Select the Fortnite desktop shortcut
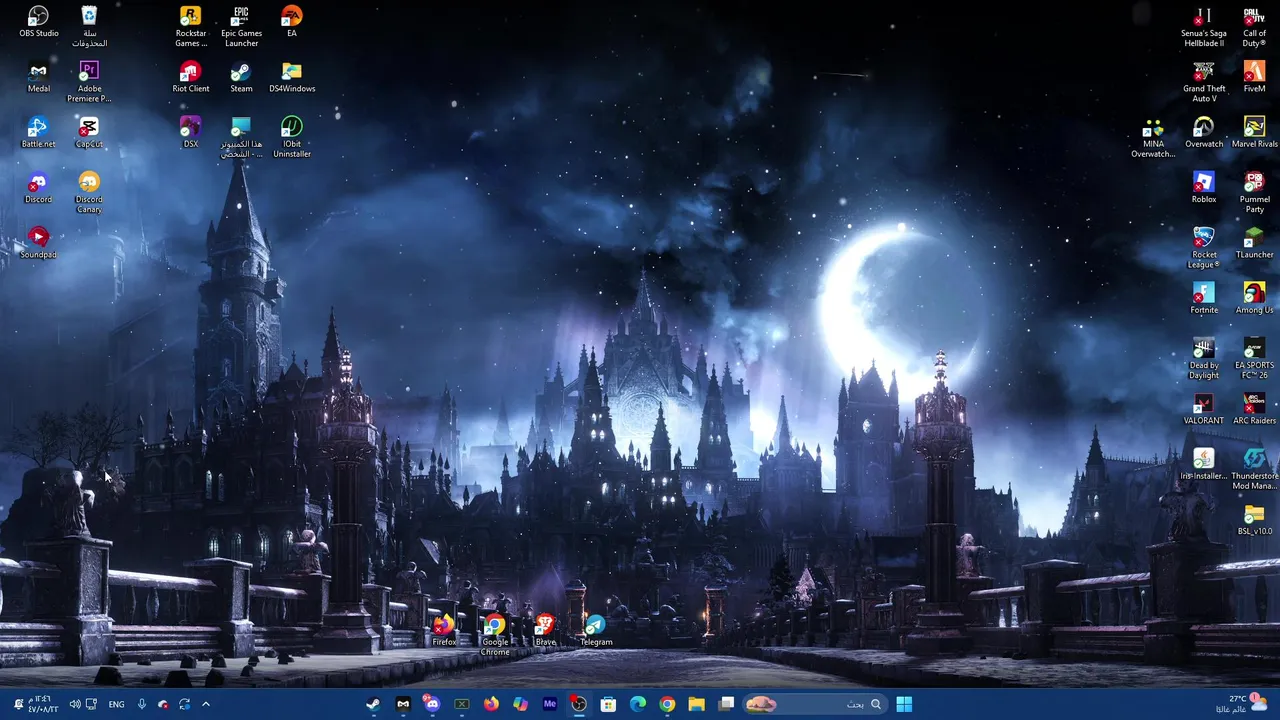Image resolution: width=1280 pixels, height=720 pixels. 1203,298
